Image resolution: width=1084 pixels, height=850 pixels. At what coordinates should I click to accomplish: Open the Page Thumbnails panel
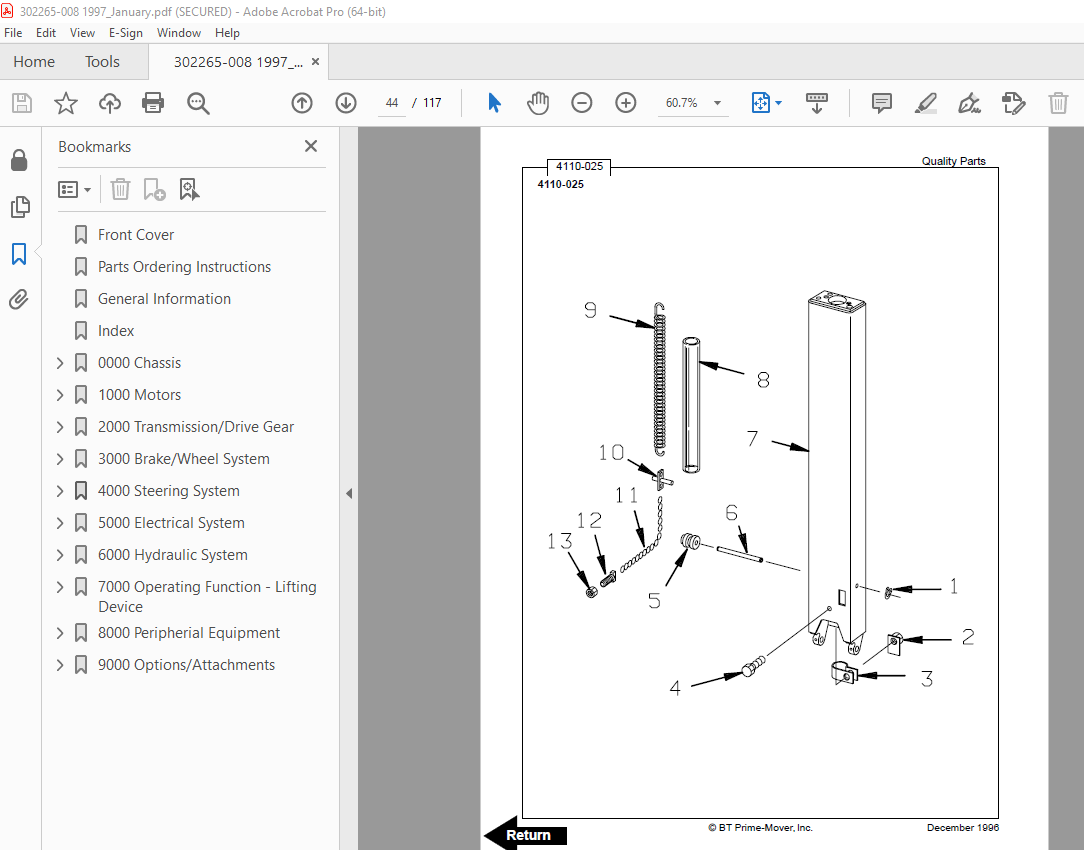(x=19, y=207)
